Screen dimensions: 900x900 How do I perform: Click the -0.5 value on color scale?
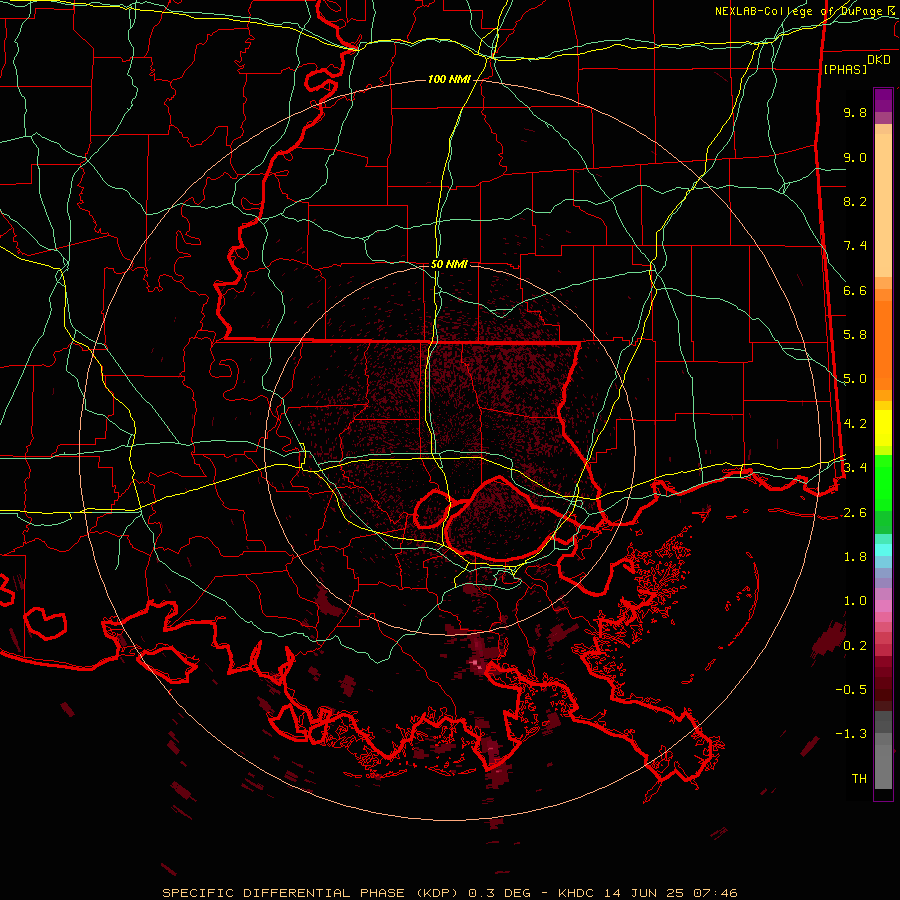(x=851, y=690)
